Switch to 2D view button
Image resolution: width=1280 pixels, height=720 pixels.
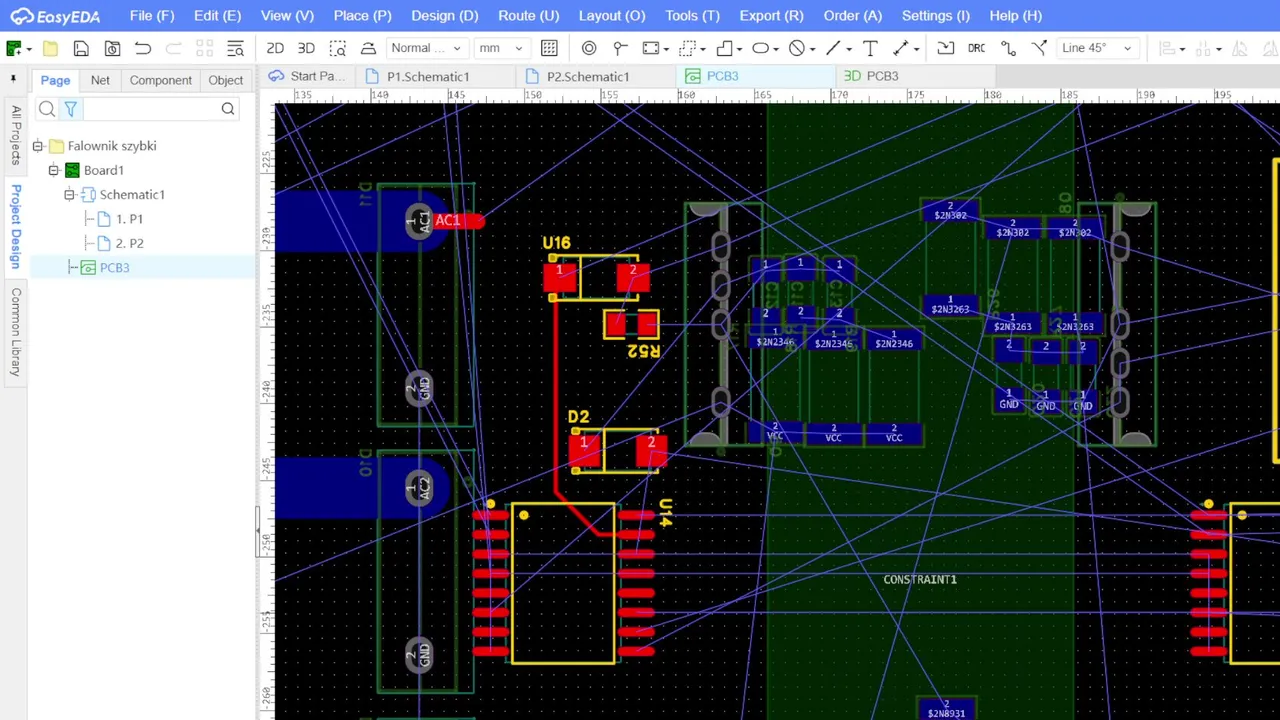pos(275,48)
